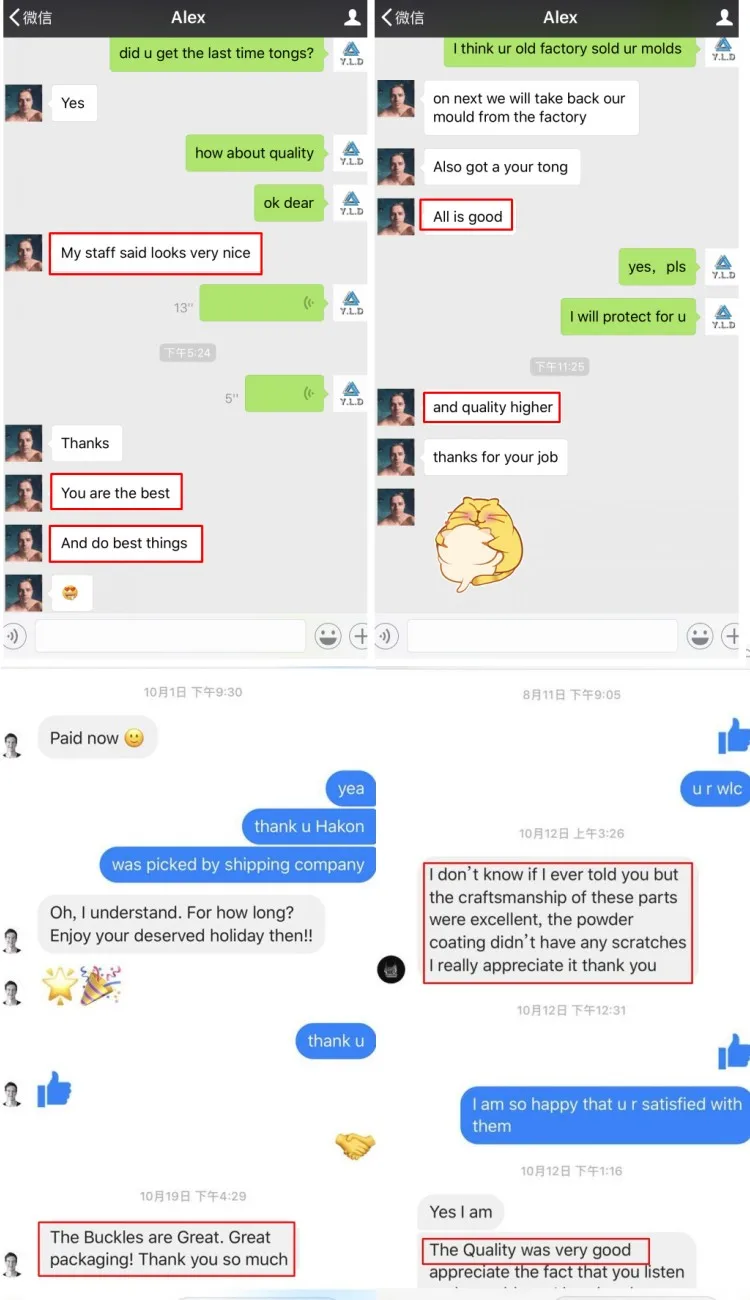
Task: Click the right chat message input field
Action: point(542,636)
